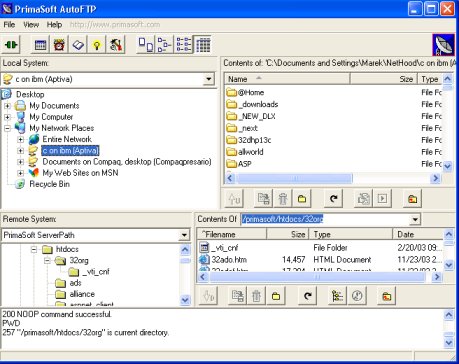Sort remote files by Filename column
The height and width of the screenshot is (364, 459).
[232, 234]
